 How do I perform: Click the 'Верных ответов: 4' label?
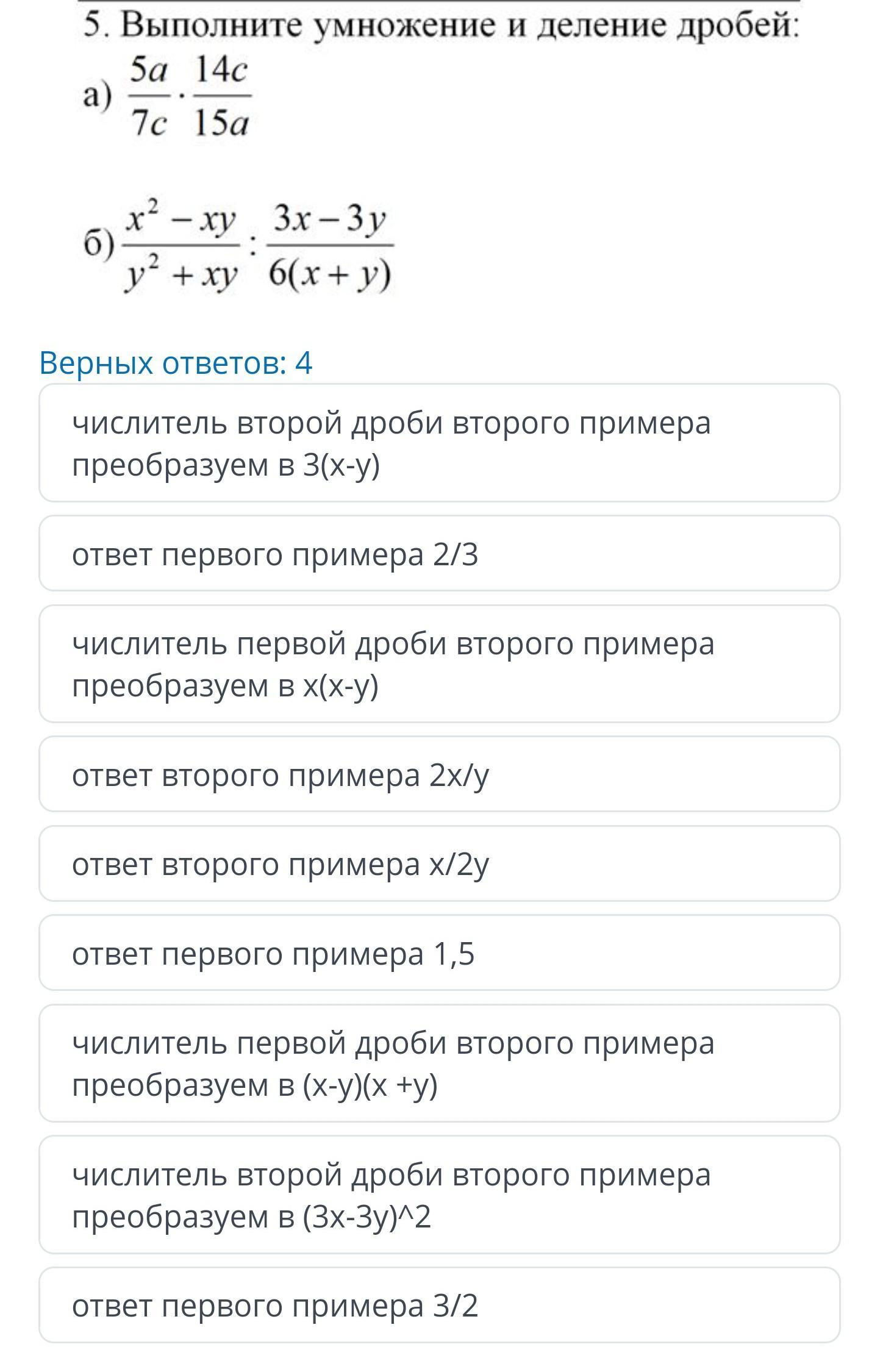[176, 363]
